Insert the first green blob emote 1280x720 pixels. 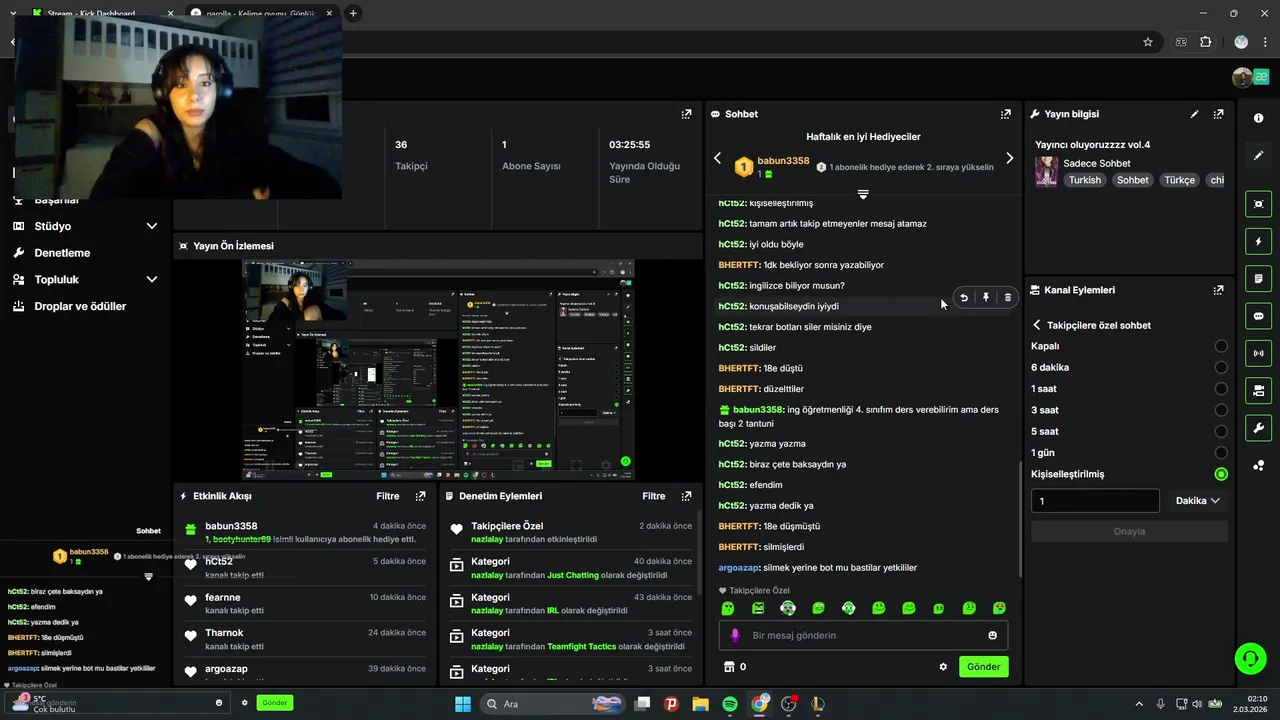coord(728,608)
